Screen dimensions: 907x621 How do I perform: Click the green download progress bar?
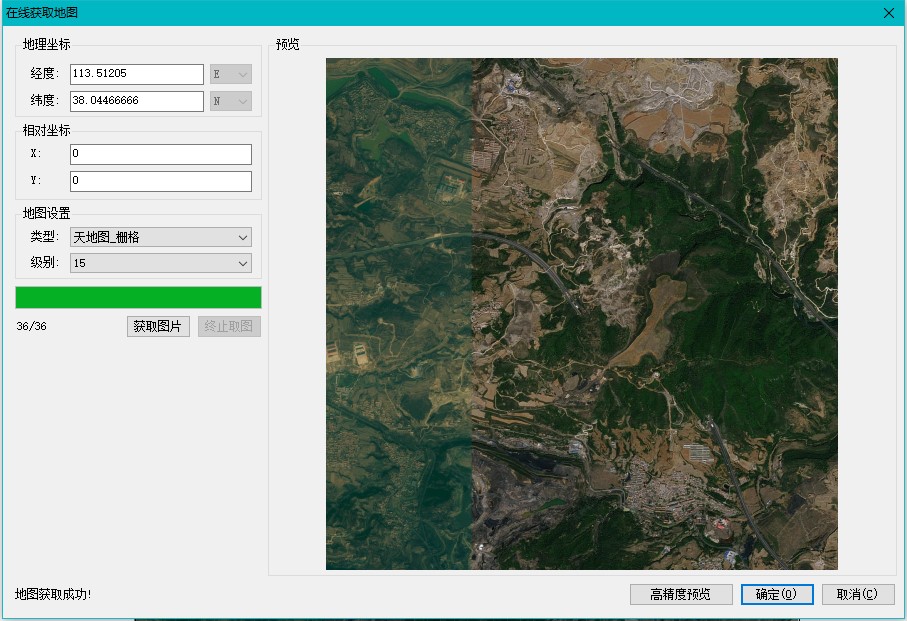click(x=138, y=297)
